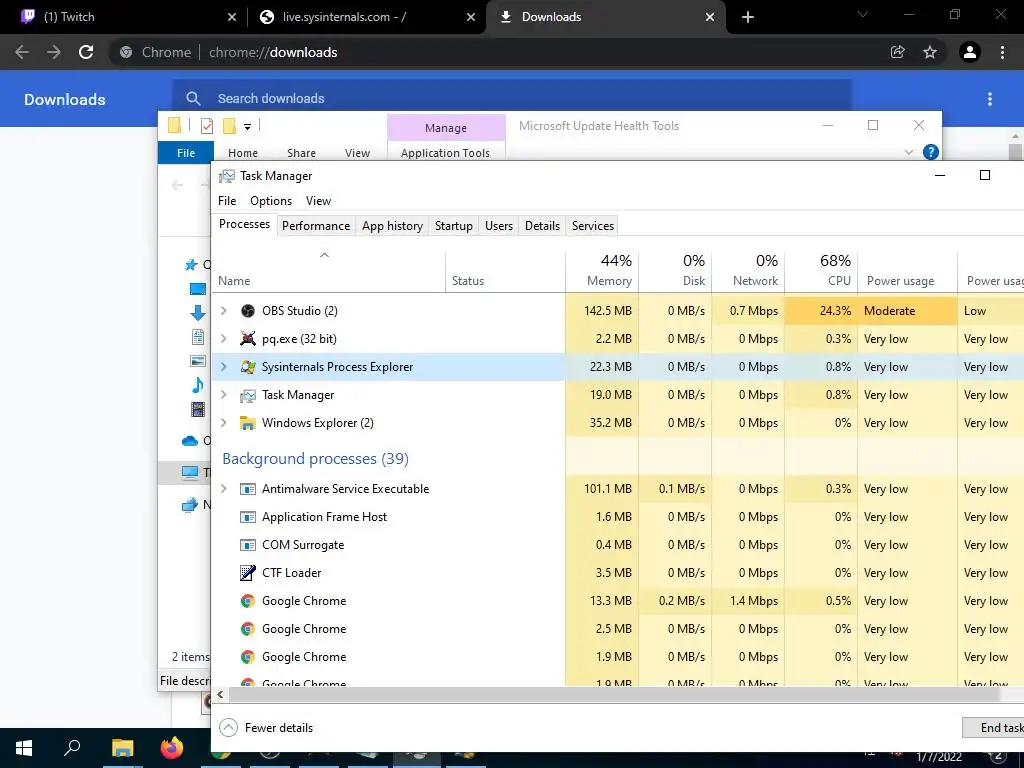Click the Task Manager horizontal scrollbar
This screenshot has height=768, width=1024.
[614, 695]
